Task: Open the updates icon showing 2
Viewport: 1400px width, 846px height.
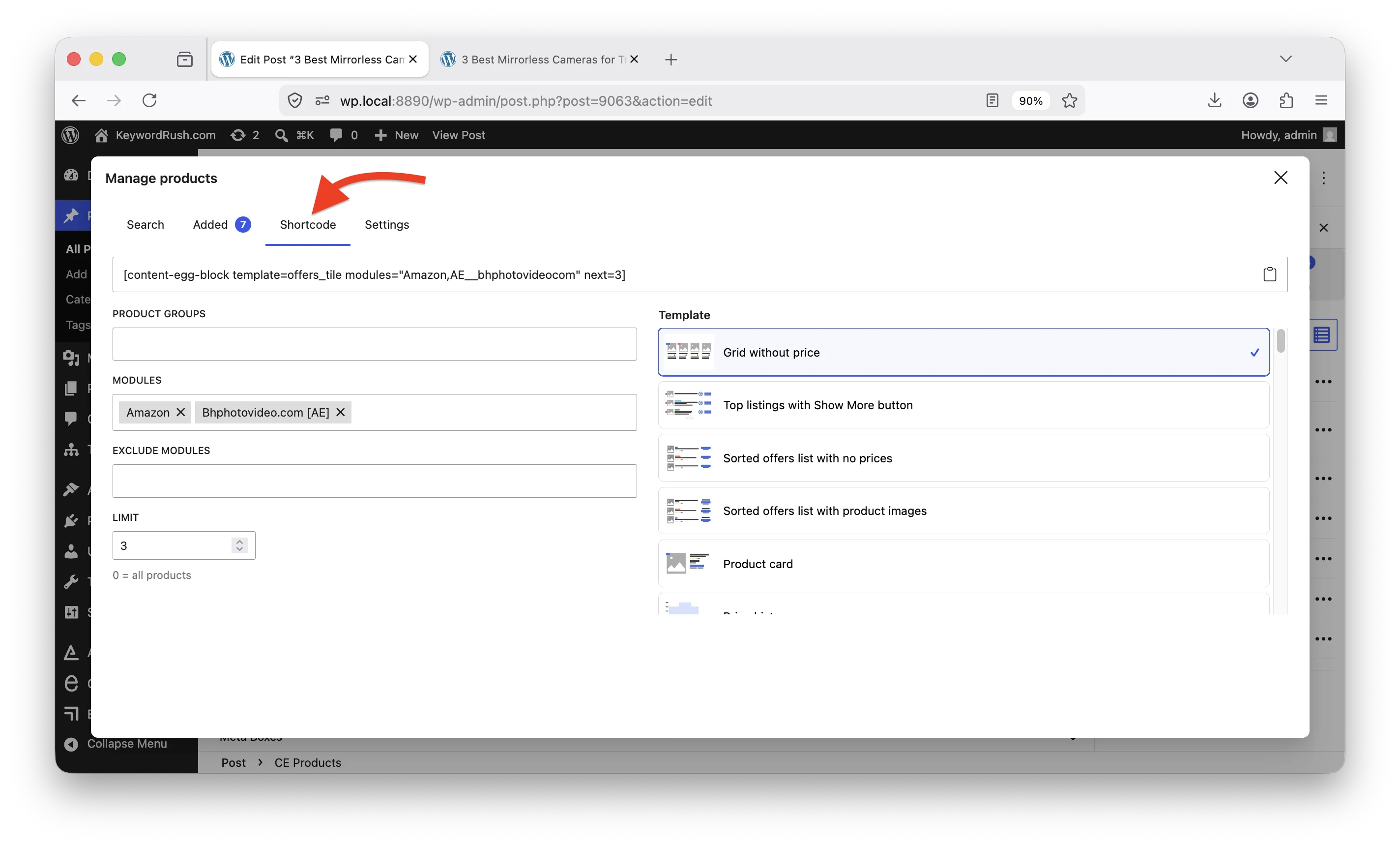Action: (245, 135)
